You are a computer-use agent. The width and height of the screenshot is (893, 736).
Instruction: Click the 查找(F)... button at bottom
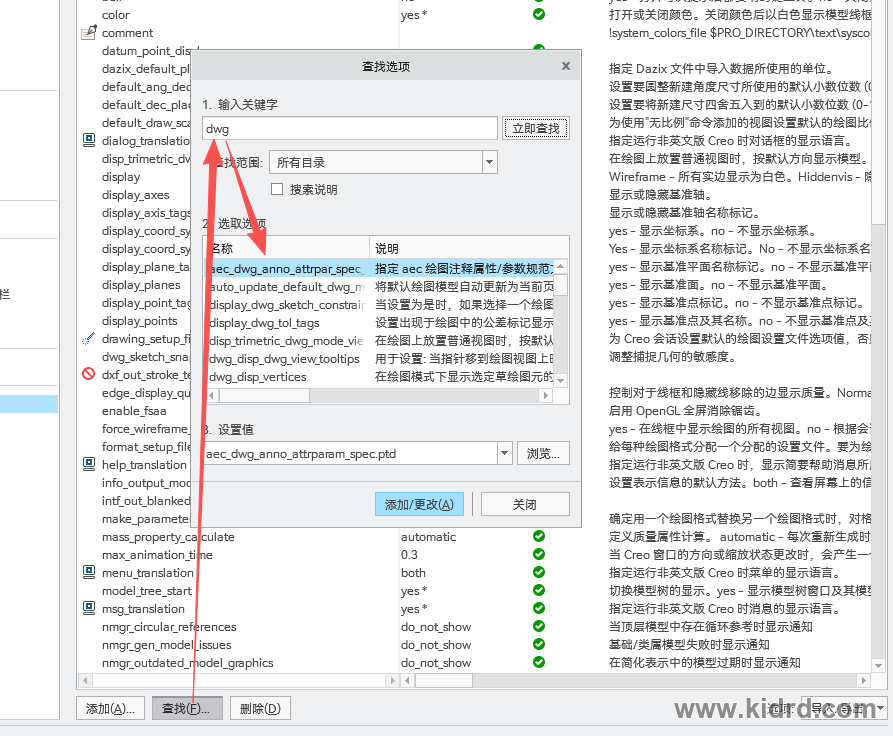coord(187,708)
